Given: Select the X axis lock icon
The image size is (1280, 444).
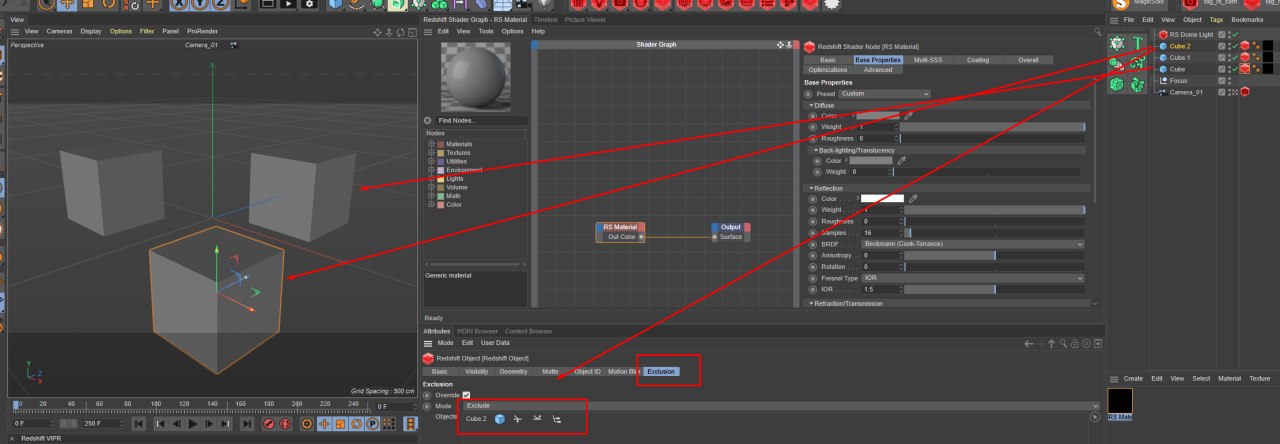Looking at the screenshot, I should pos(179,4).
